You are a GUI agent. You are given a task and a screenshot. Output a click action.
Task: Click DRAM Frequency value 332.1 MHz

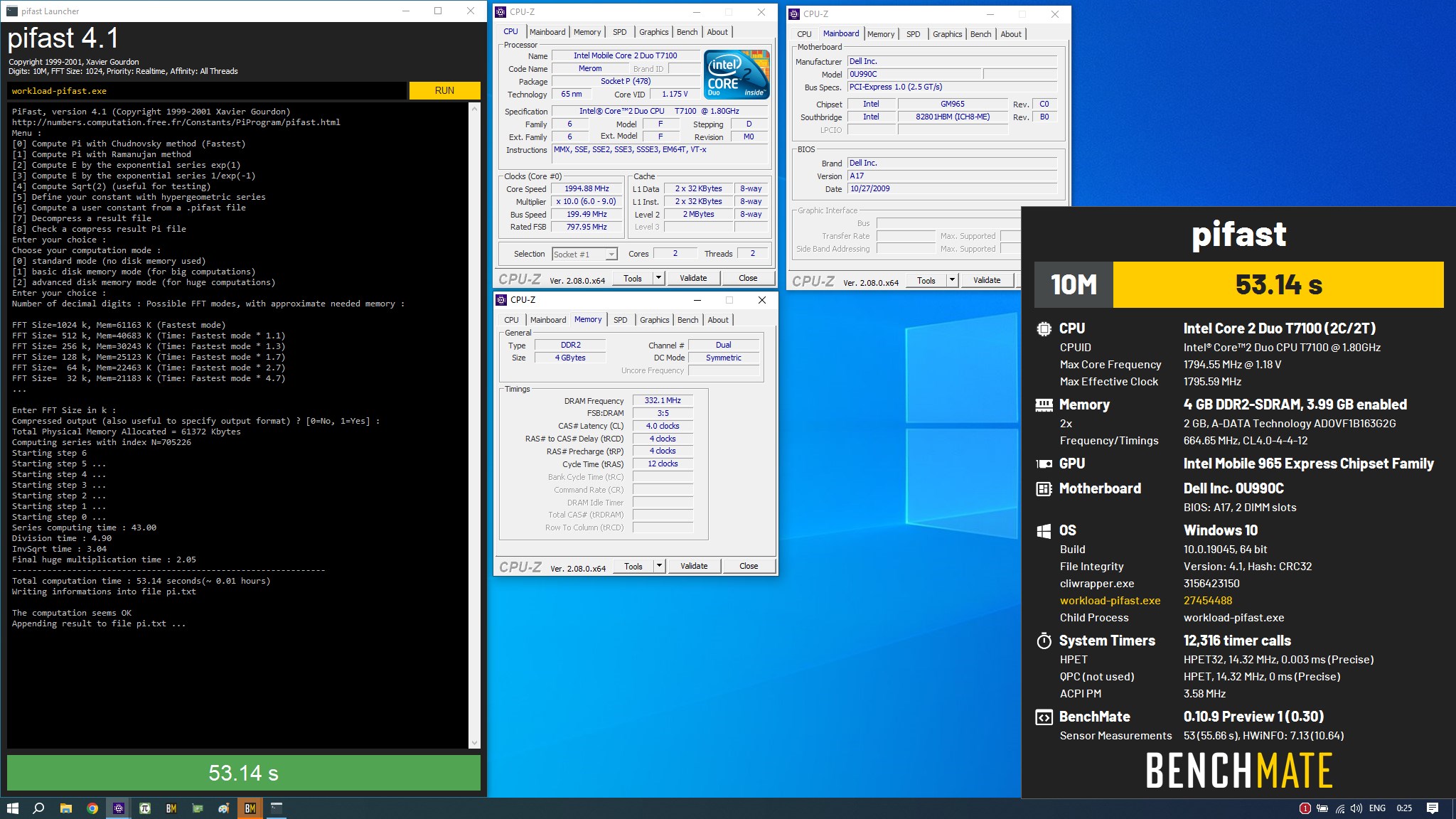pyautogui.click(x=663, y=400)
